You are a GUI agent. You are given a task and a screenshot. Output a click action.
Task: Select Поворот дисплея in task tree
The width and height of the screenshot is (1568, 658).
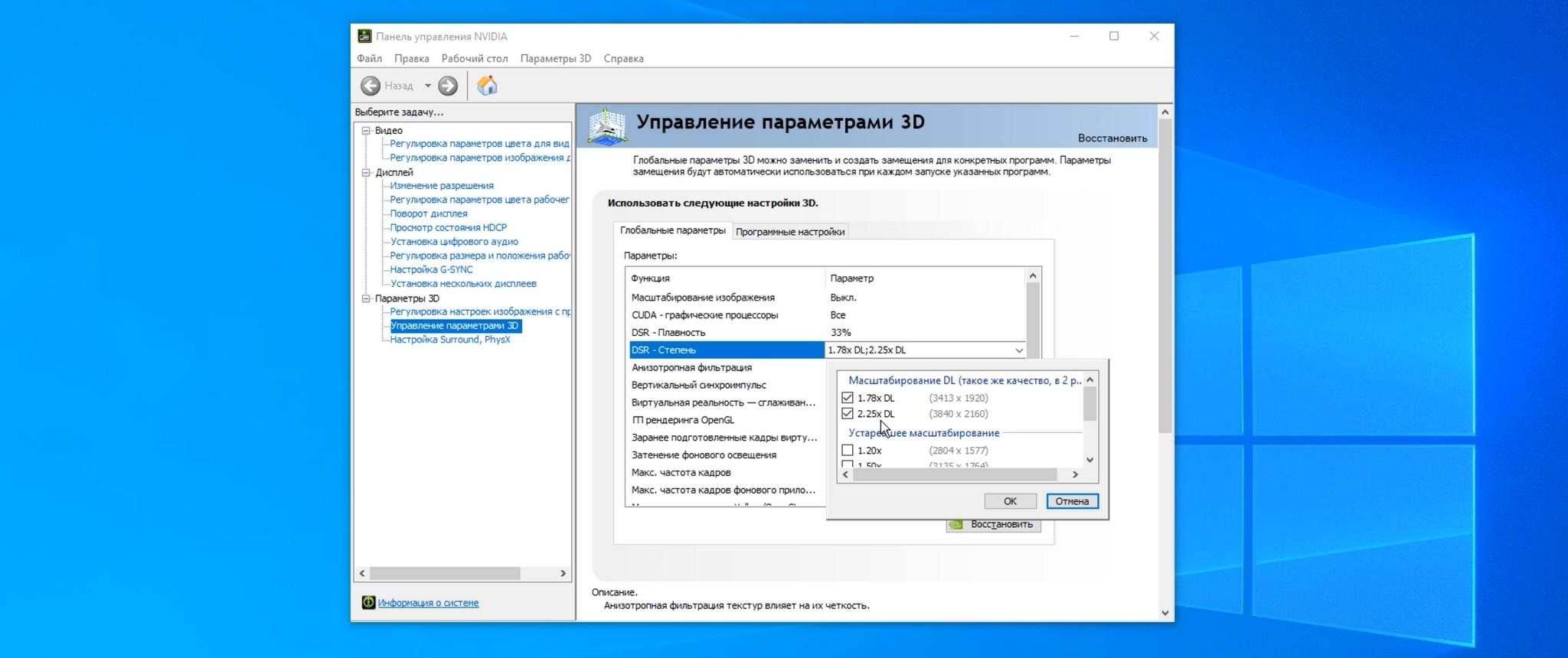[429, 214]
